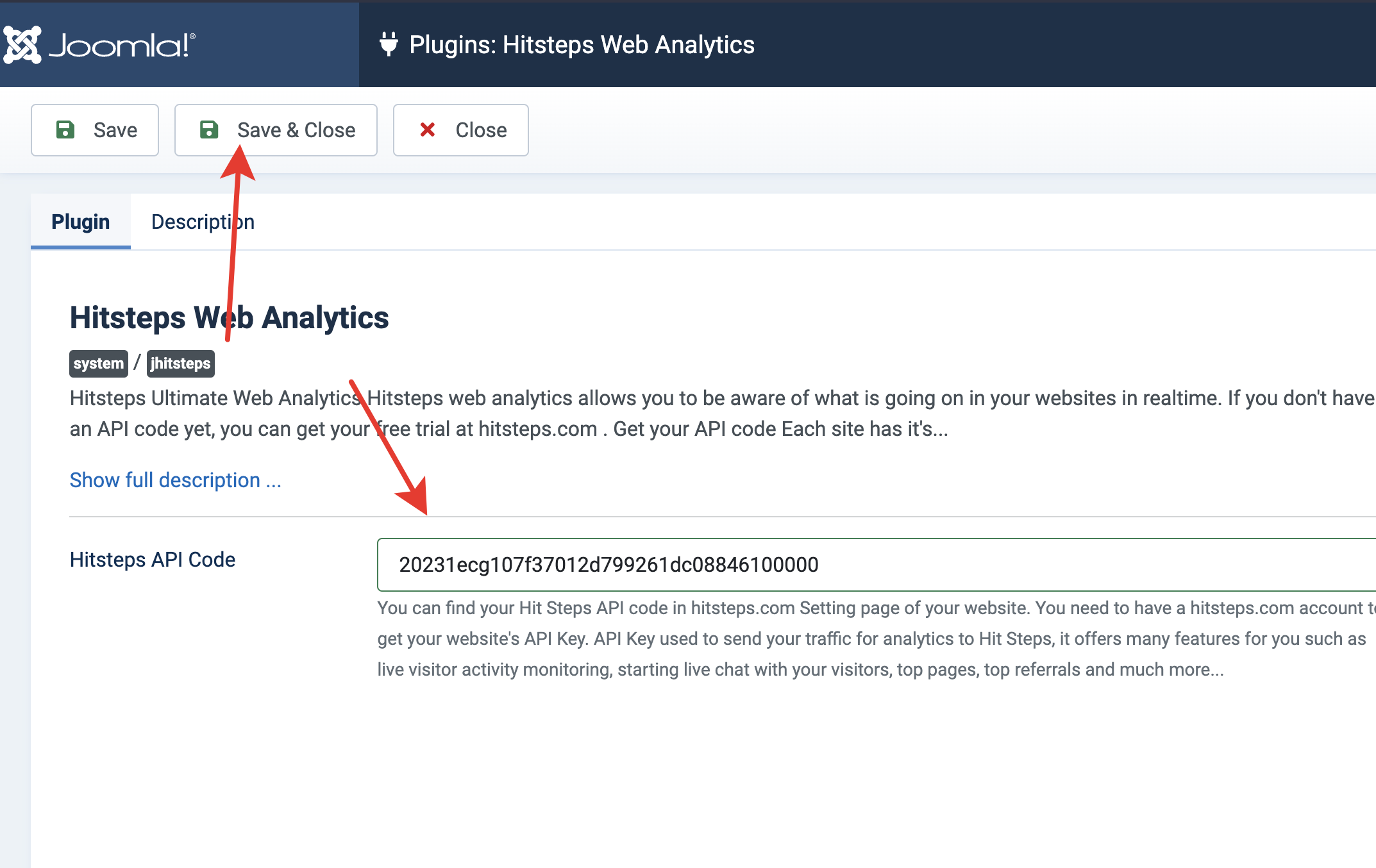This screenshot has width=1376, height=868.
Task: Click the Plugins: Hitsteps Web Analytics title
Action: [x=582, y=45]
